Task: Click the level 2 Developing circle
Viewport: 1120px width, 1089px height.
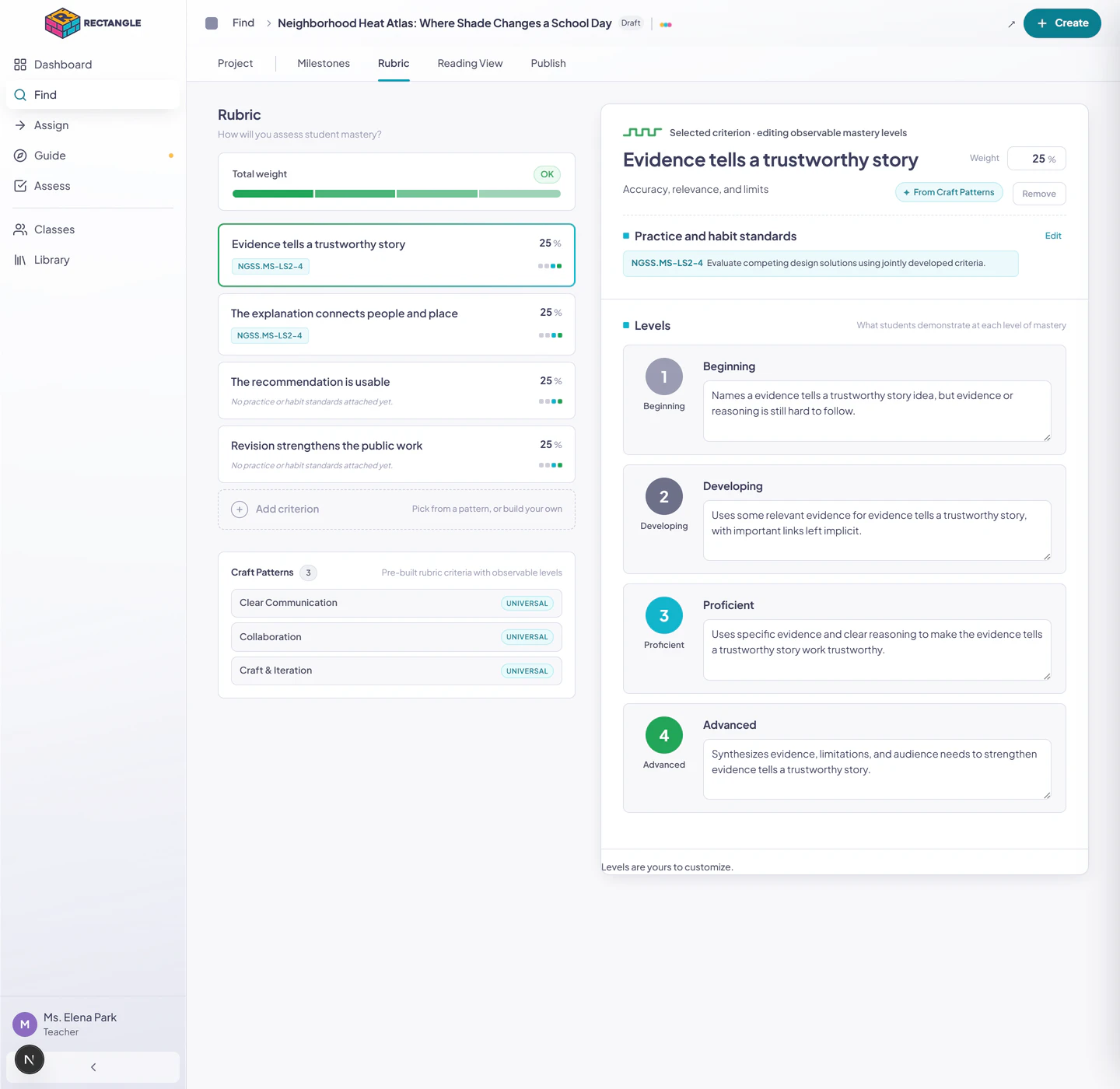Action: tap(664, 496)
